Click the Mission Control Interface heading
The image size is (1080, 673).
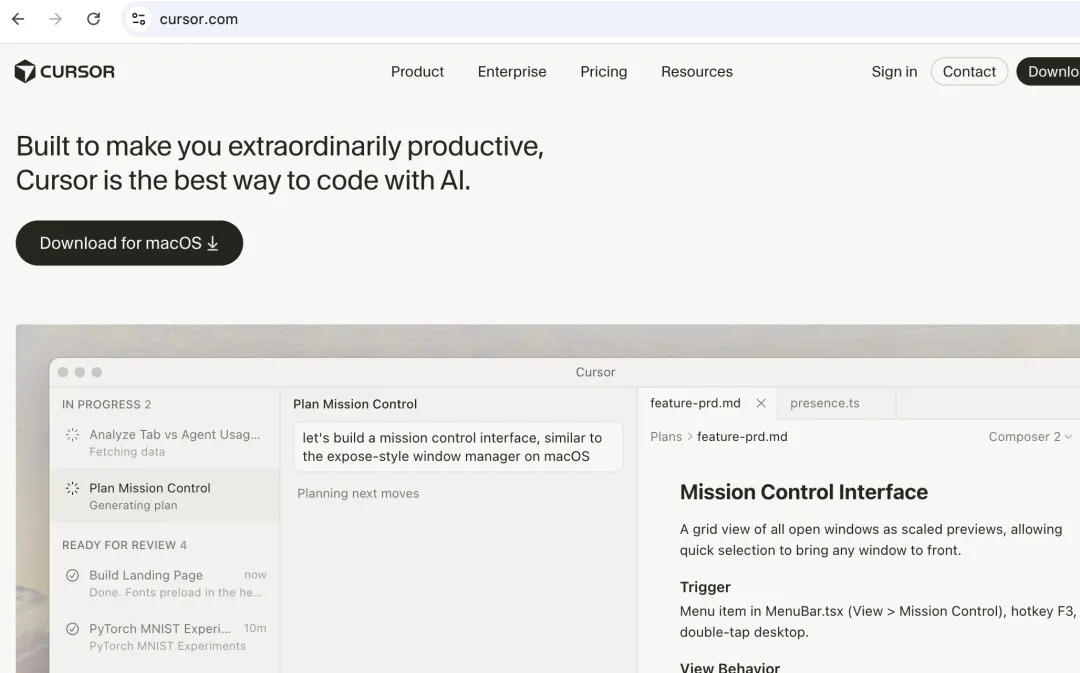[x=804, y=492]
